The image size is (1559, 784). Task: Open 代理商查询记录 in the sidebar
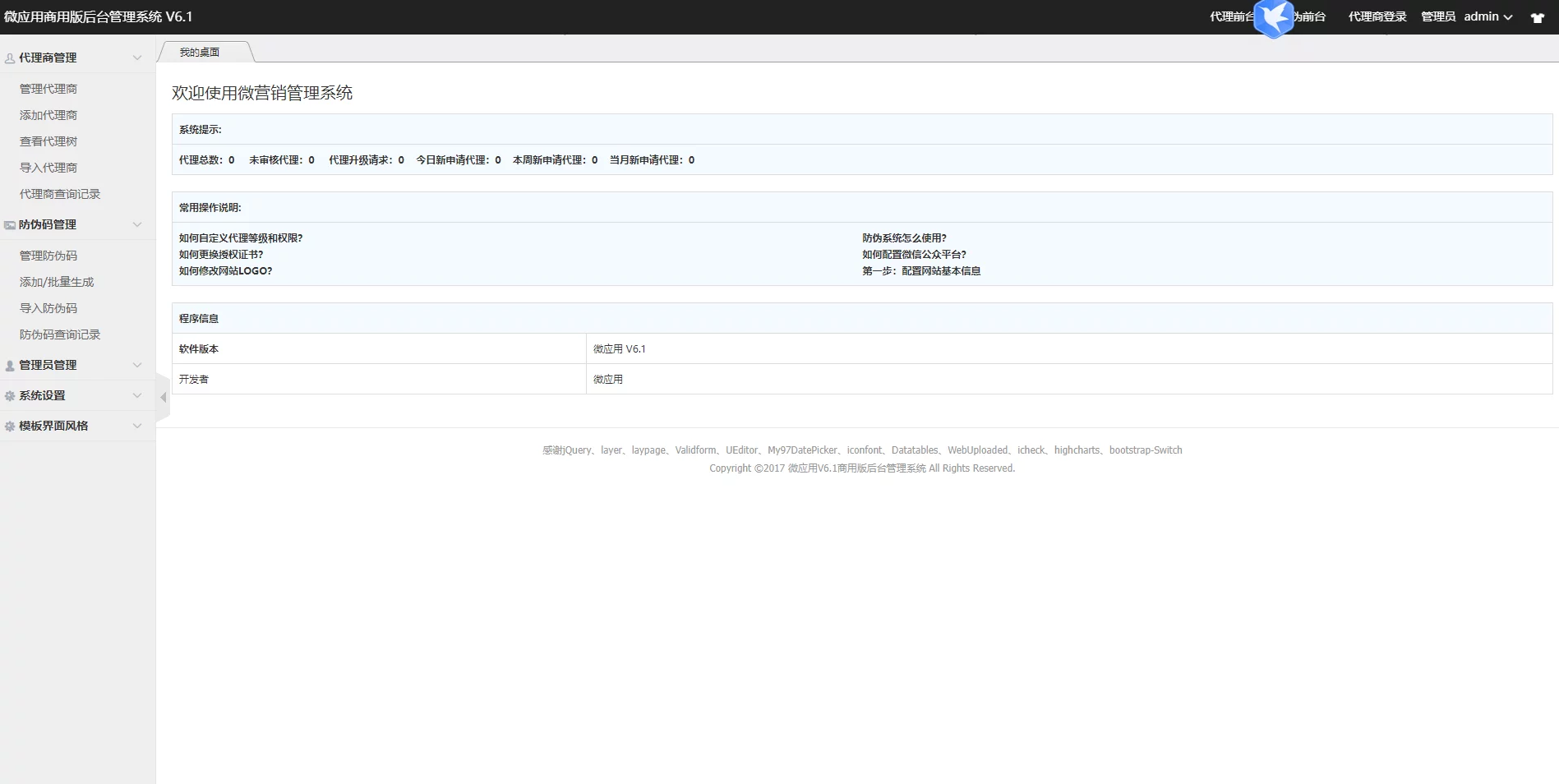coord(60,194)
